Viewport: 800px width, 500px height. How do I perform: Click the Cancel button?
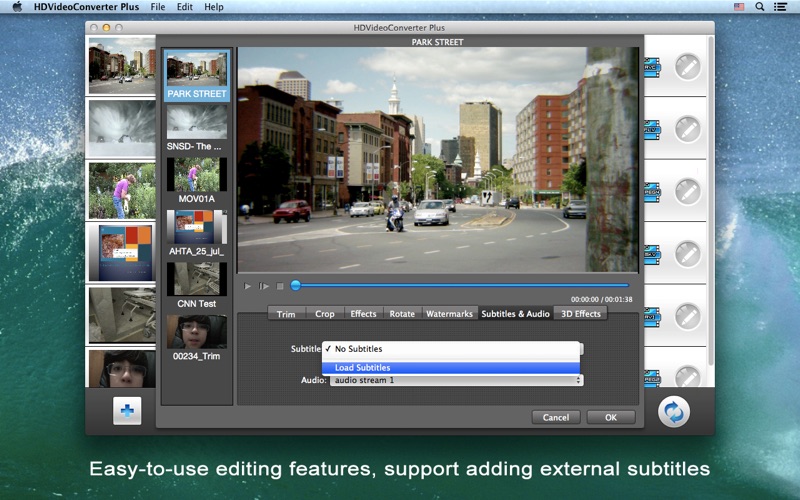556,417
